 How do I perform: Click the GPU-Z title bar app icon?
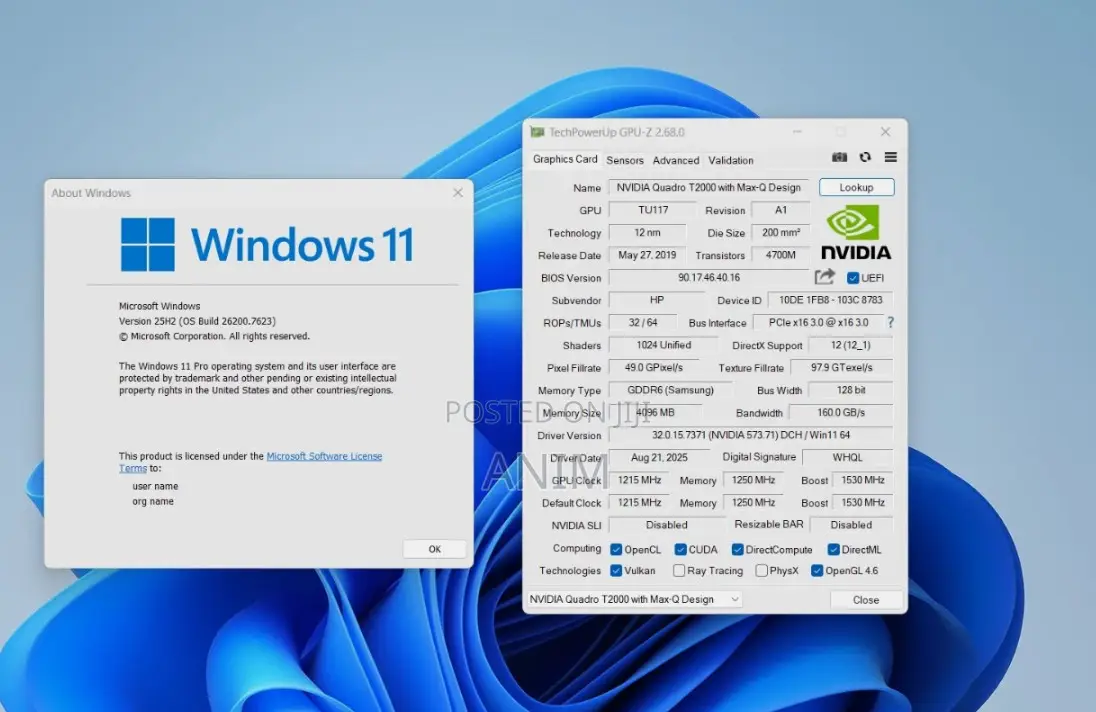[537, 132]
